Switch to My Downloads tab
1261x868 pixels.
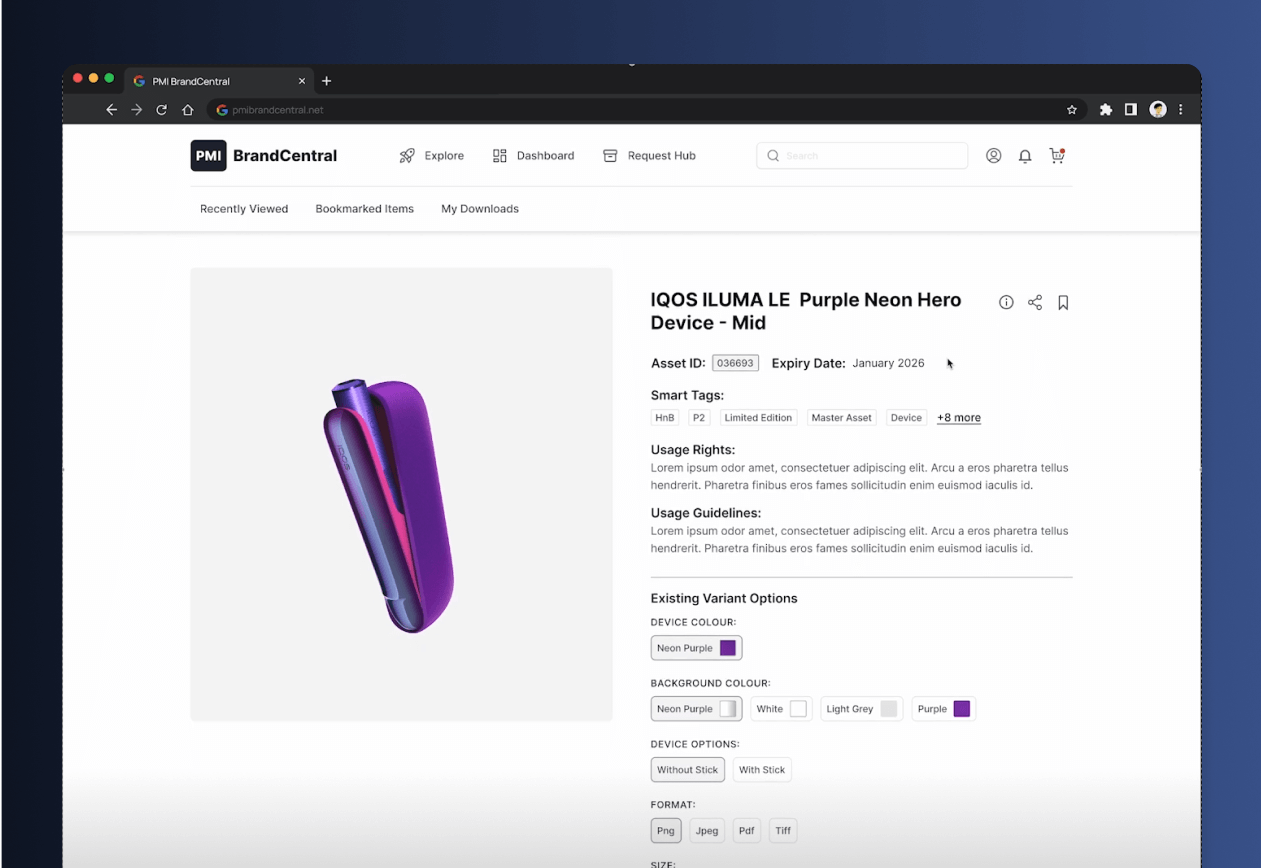[x=480, y=209]
